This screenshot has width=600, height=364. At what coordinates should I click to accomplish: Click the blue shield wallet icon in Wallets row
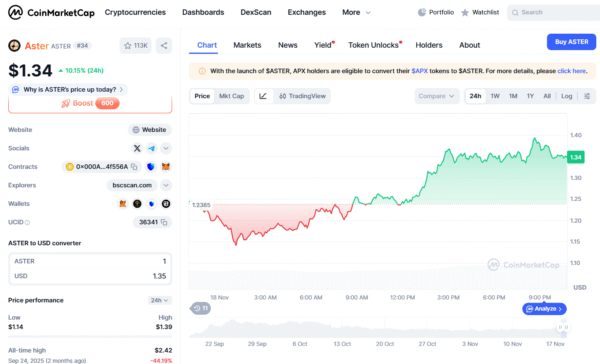tap(152, 204)
